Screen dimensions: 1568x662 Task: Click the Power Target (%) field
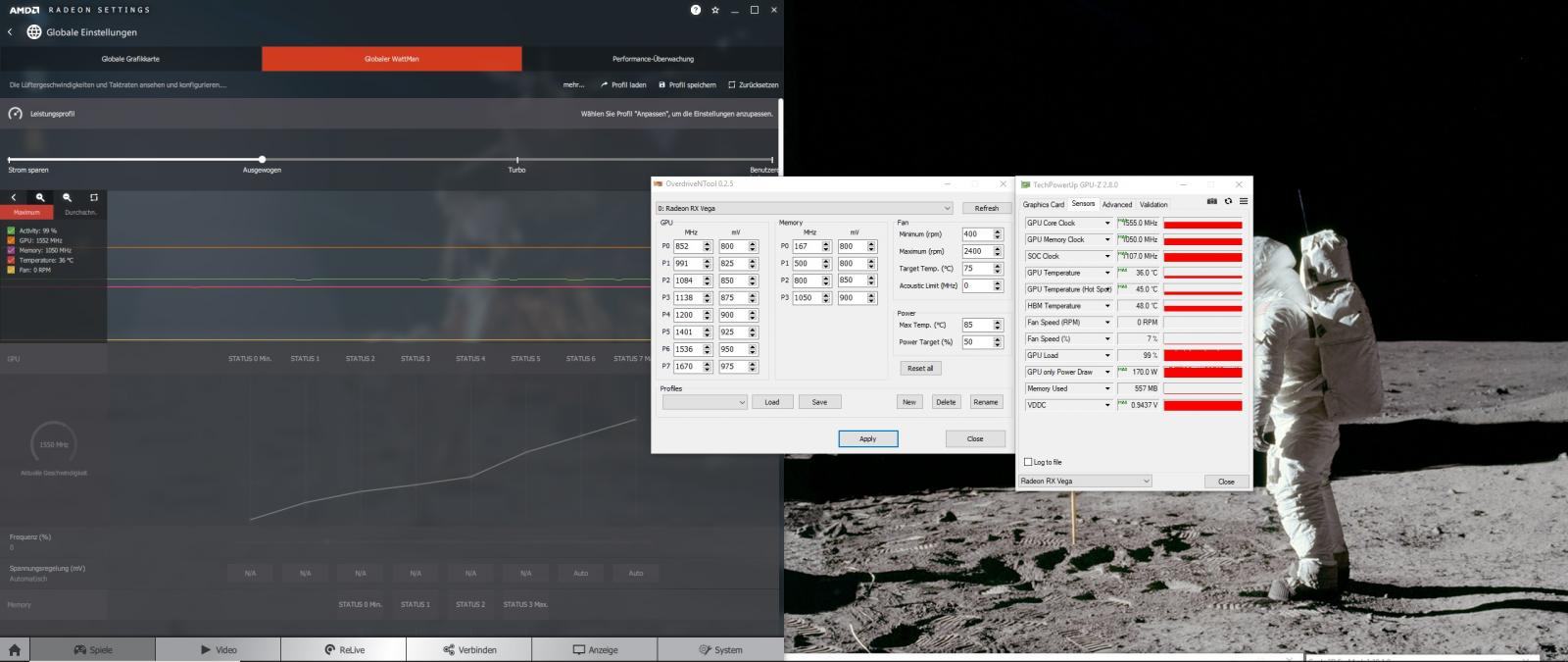click(x=977, y=342)
